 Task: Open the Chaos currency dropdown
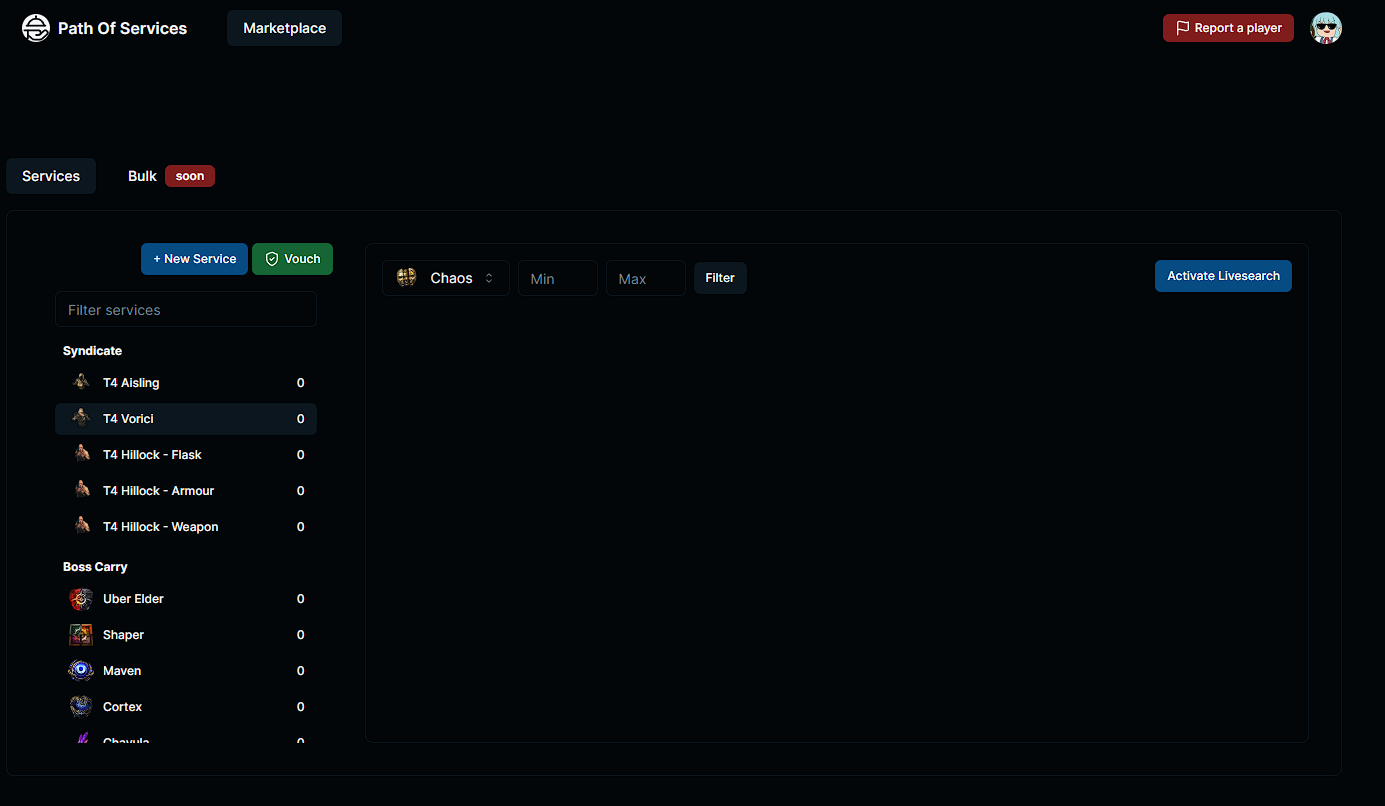pos(446,278)
